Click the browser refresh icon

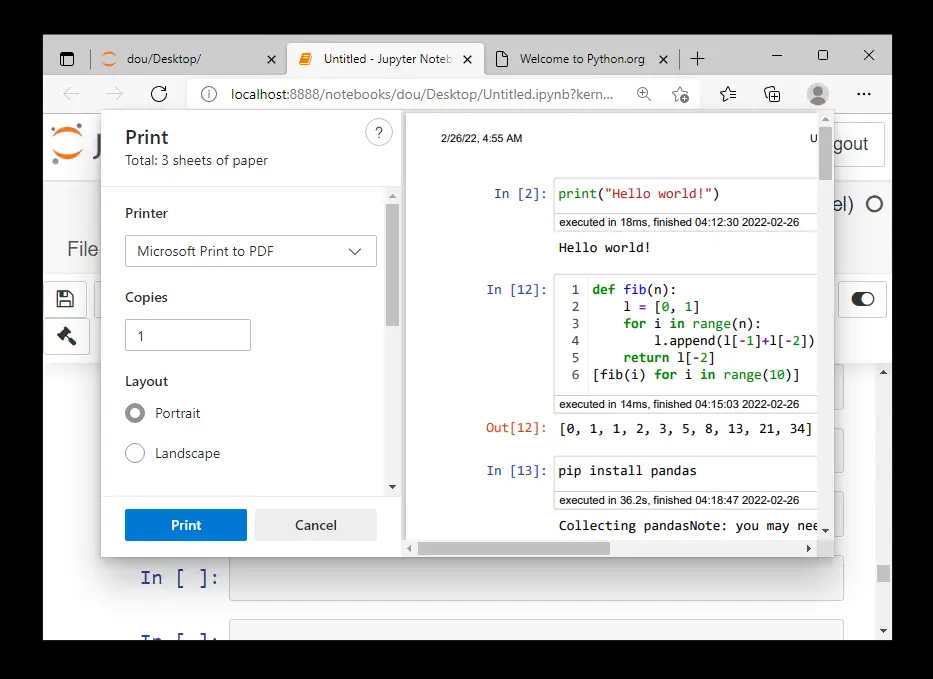point(158,94)
